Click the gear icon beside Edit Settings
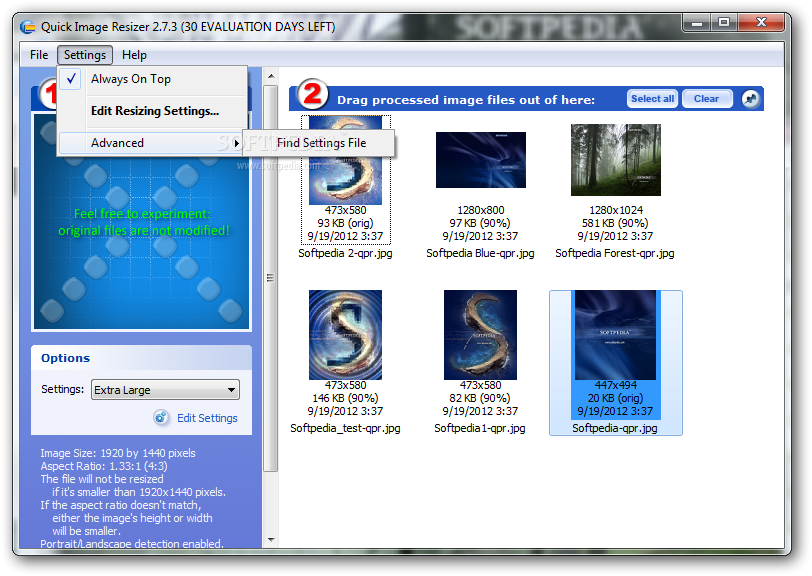Screen dimensions: 812x576 161,417
